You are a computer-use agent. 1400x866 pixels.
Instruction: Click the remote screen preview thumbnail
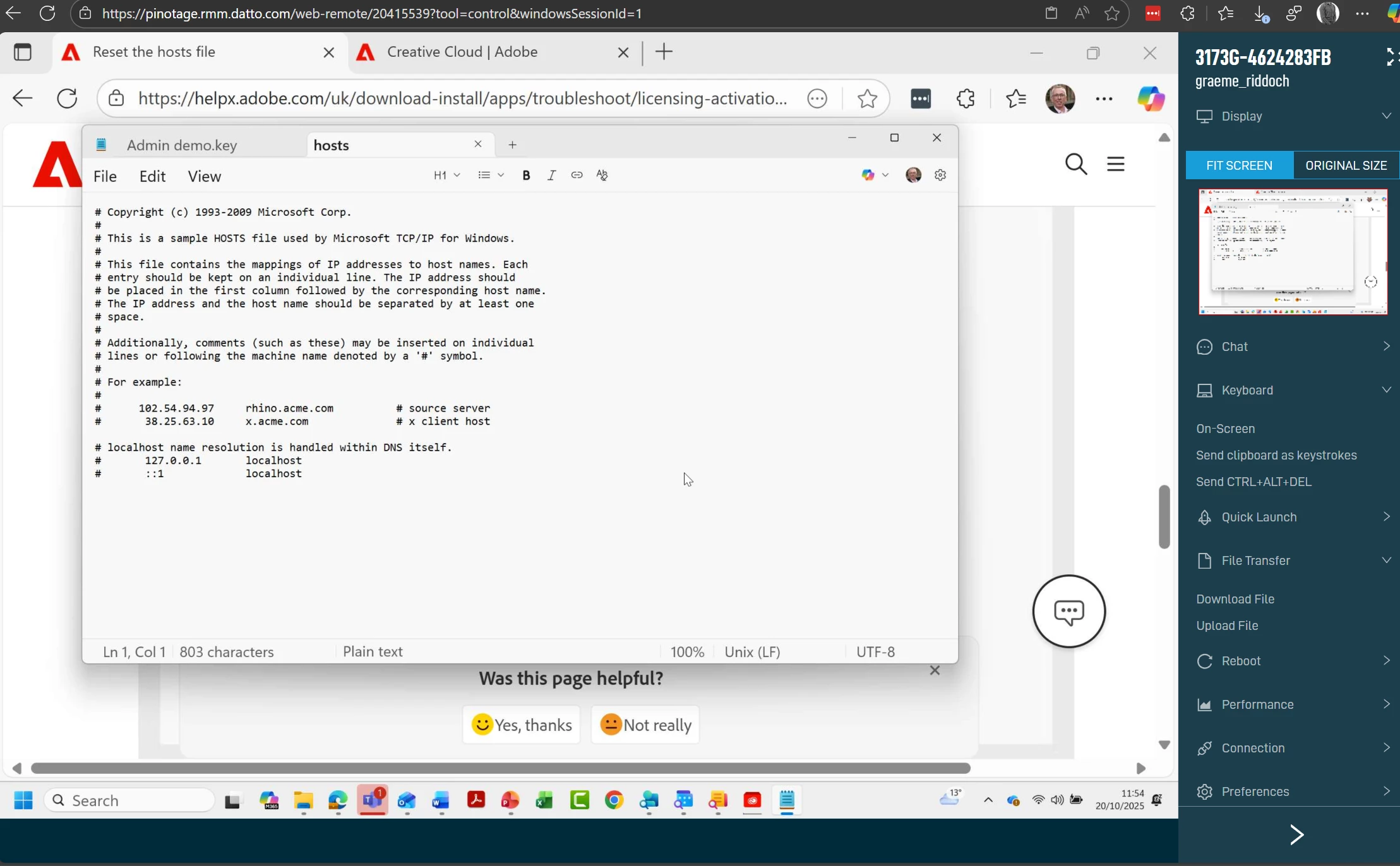coord(1293,251)
